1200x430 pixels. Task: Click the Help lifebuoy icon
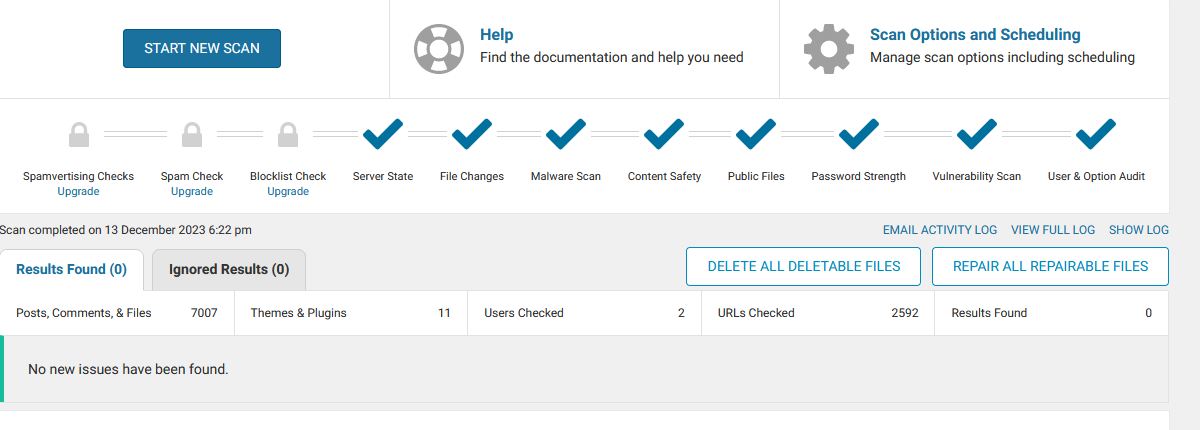[x=439, y=47]
